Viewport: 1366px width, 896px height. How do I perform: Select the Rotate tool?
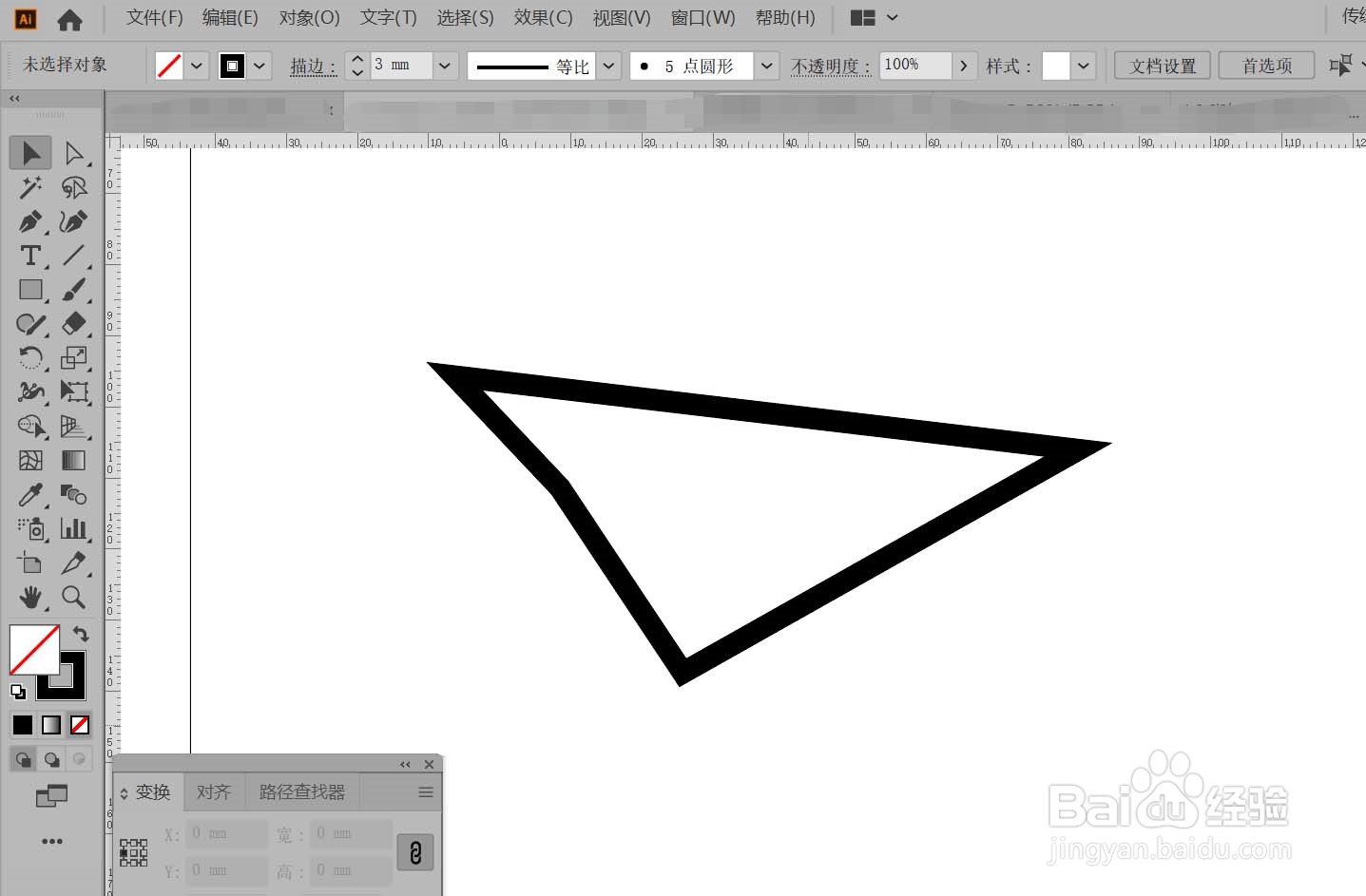click(30, 358)
